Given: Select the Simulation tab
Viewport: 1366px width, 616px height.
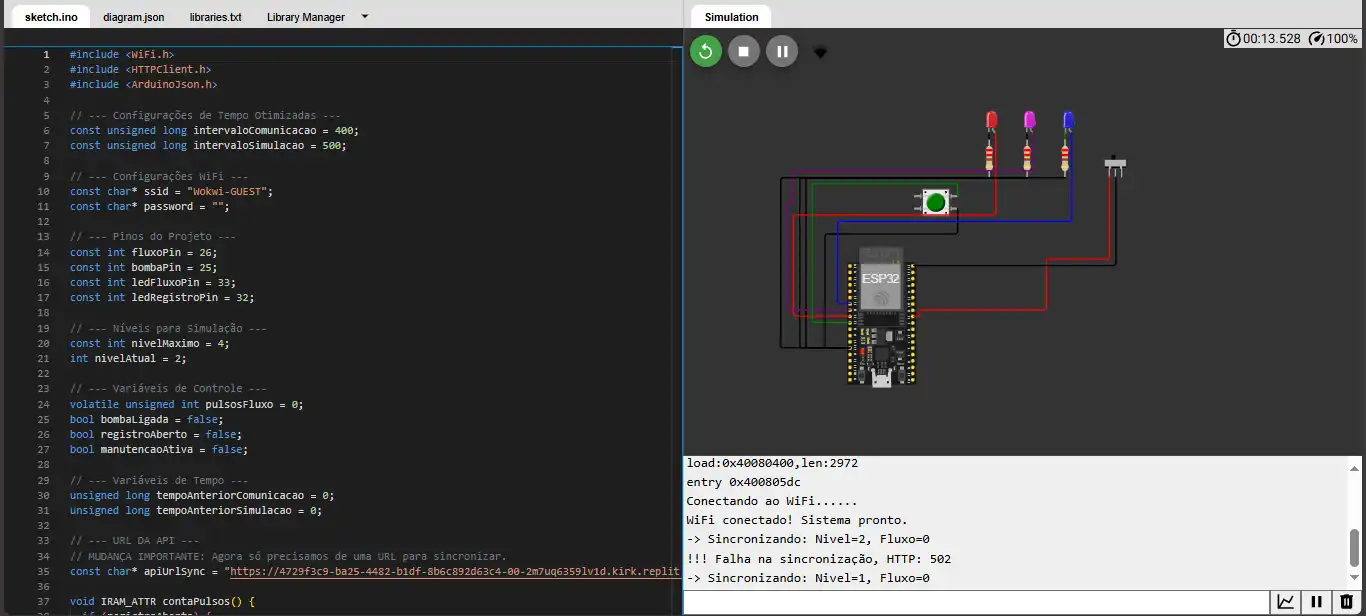Looking at the screenshot, I should (x=732, y=17).
